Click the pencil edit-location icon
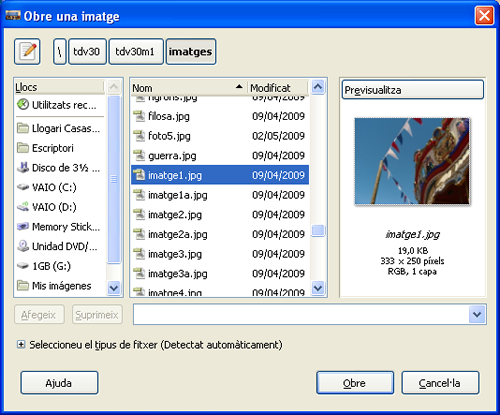The width and height of the screenshot is (500, 415). (x=27, y=52)
